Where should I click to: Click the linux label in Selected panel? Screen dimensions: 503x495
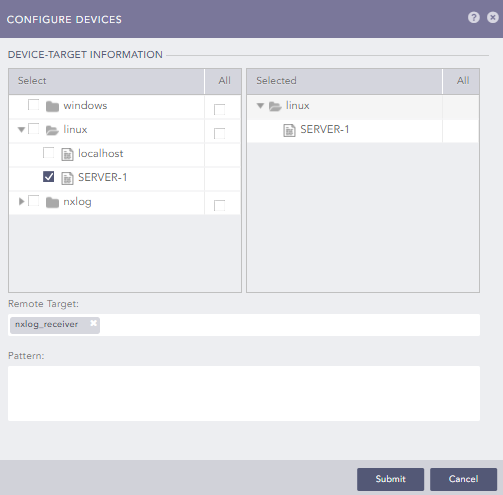pyautogui.click(x=298, y=106)
